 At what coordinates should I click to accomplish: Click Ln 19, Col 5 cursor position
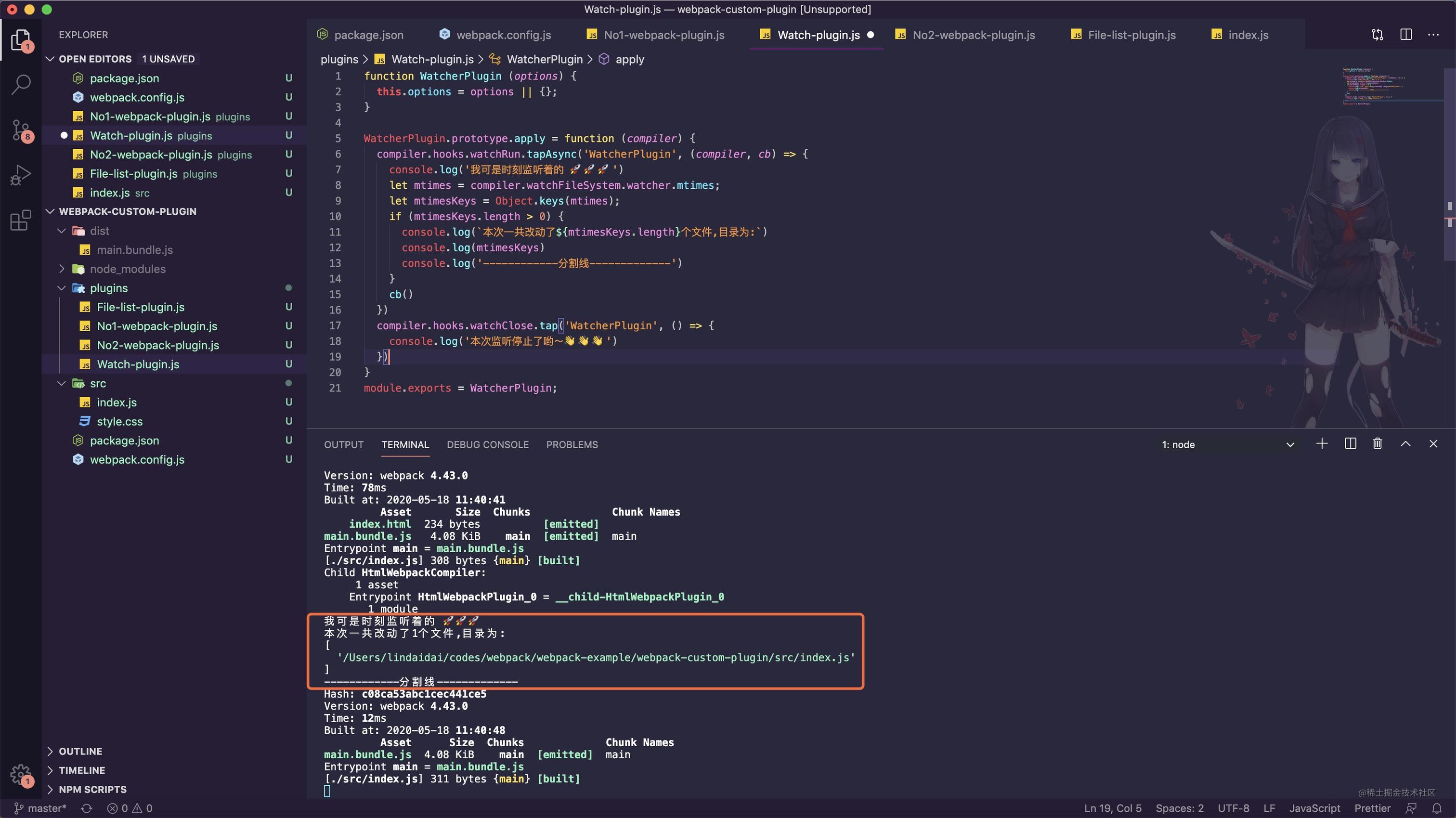(x=1112, y=808)
